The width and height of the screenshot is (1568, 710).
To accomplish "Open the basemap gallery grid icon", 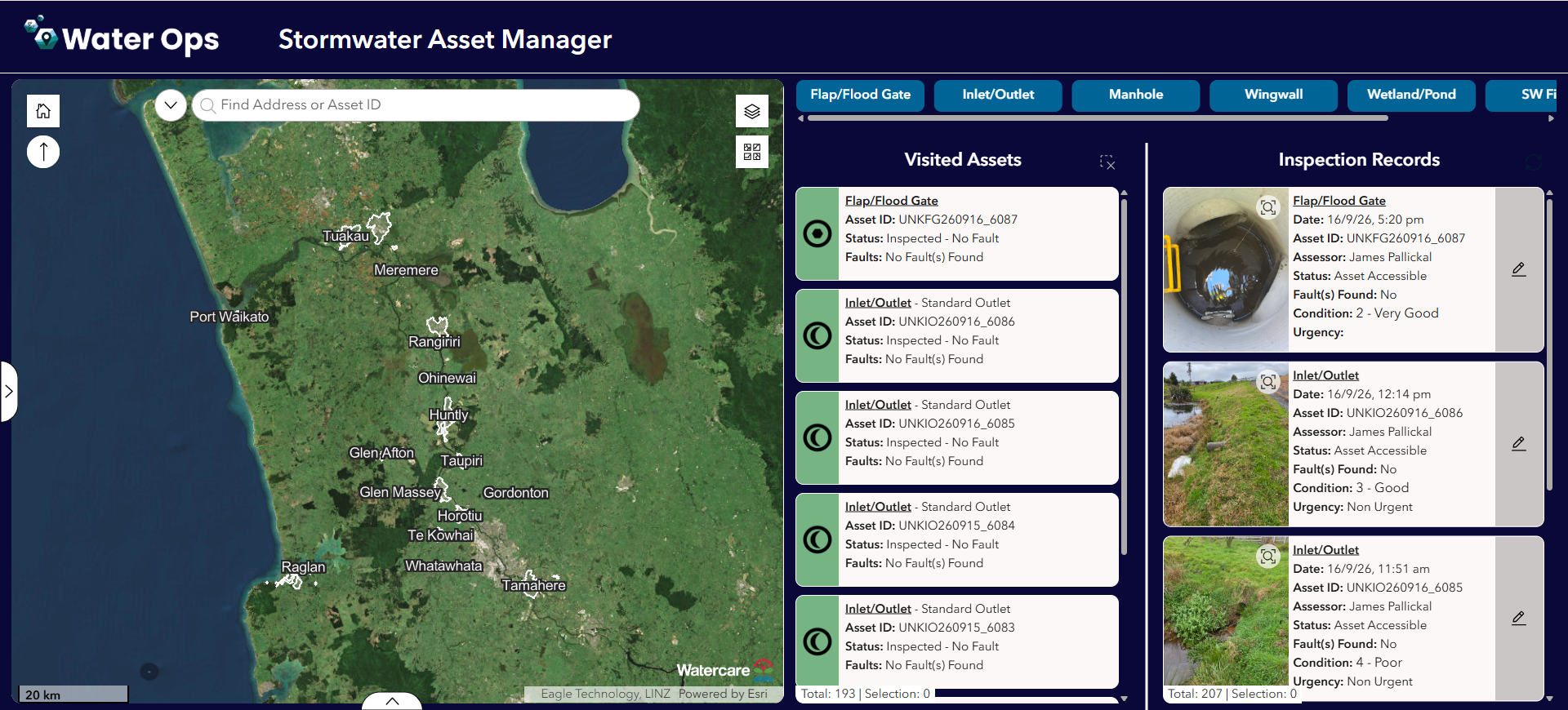I will tap(752, 152).
